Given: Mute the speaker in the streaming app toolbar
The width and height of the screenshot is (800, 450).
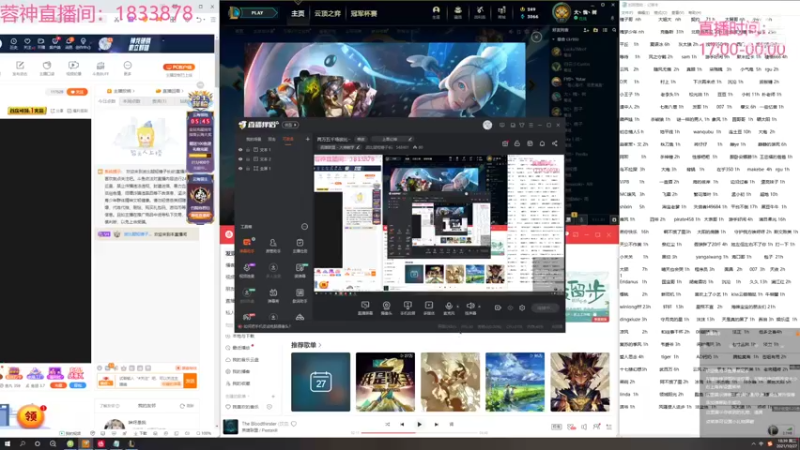Looking at the screenshot, I should click(x=470, y=306).
